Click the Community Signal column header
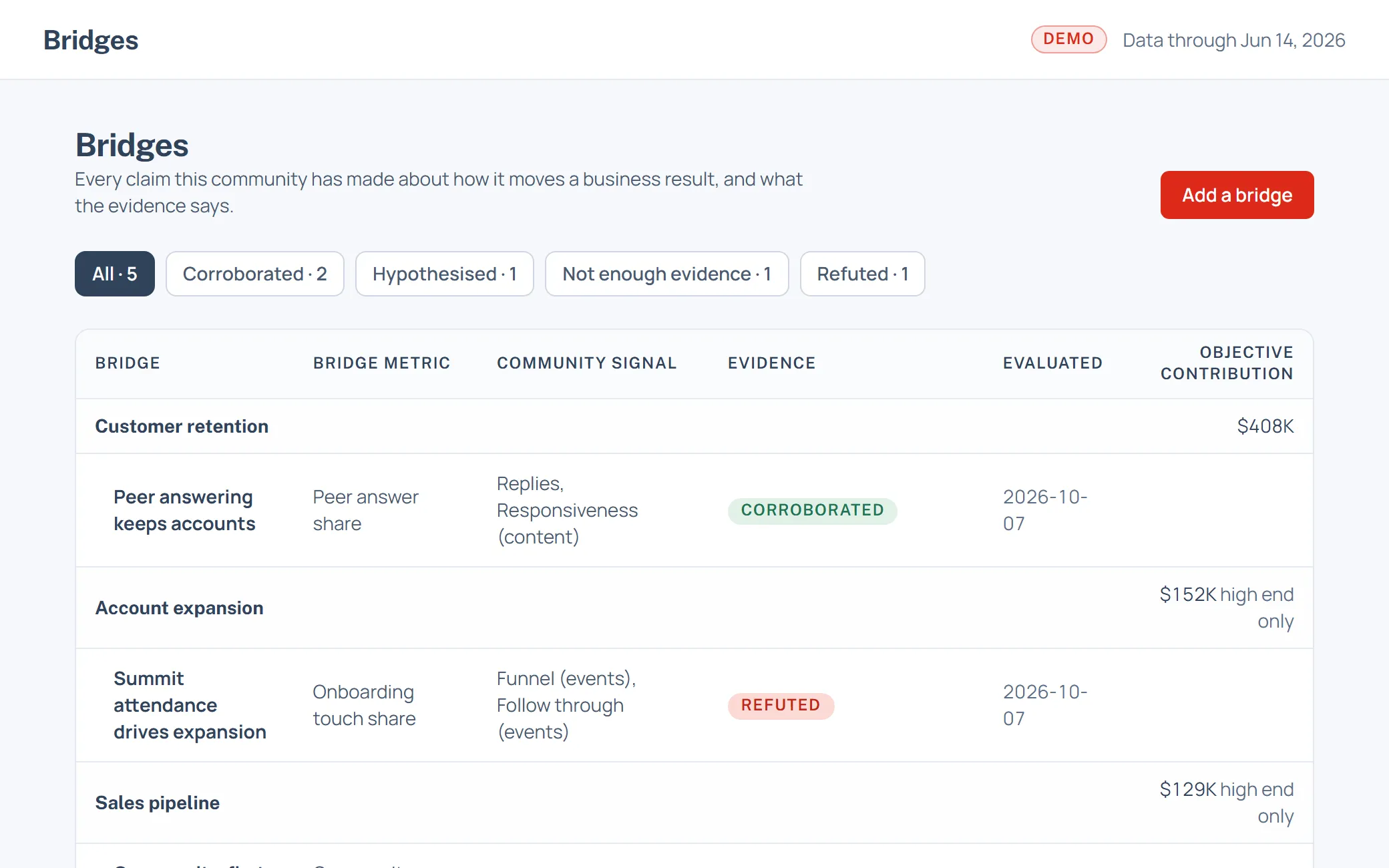 [586, 363]
